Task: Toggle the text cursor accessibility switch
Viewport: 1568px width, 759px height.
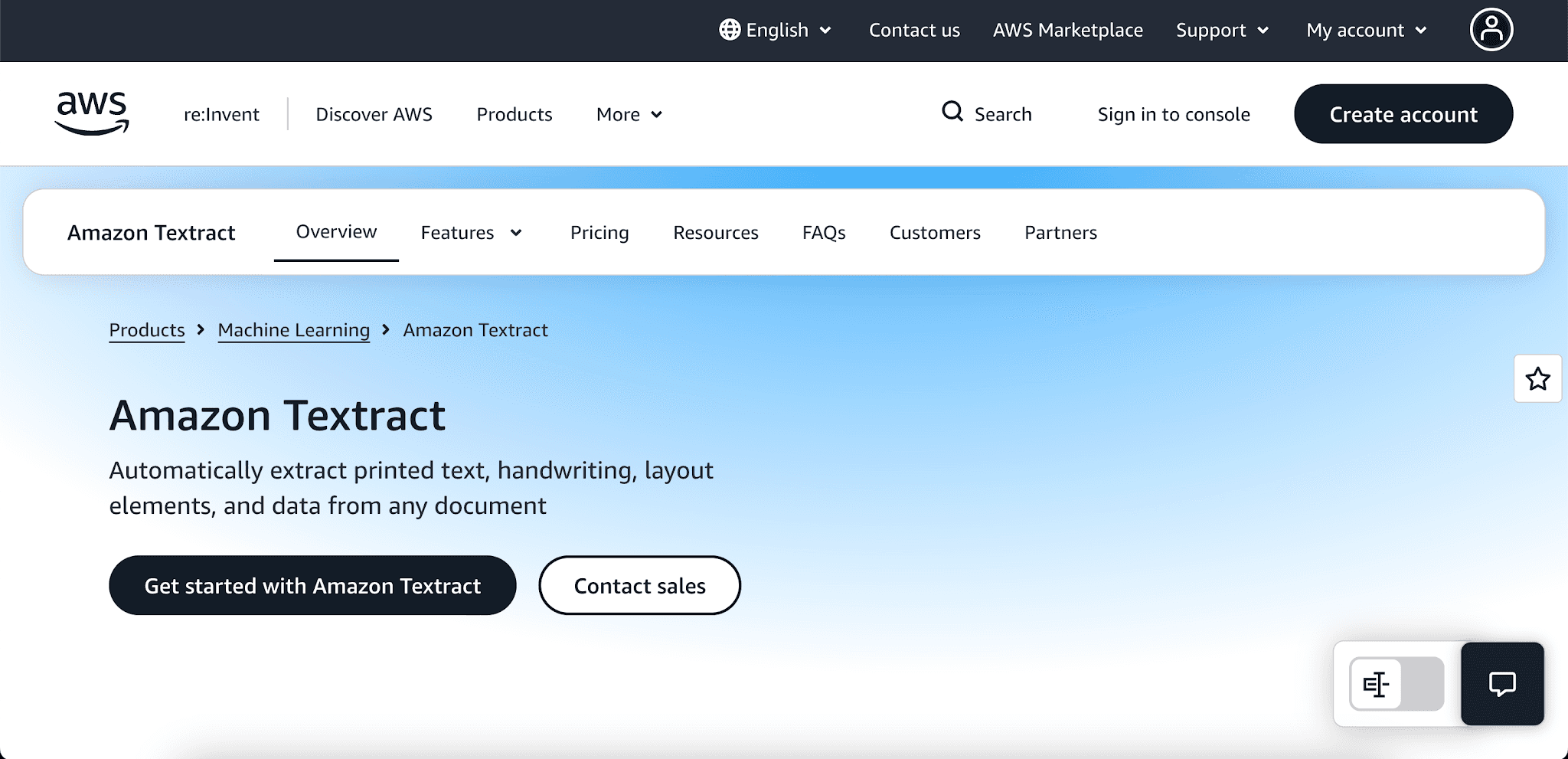Action: [x=1396, y=684]
